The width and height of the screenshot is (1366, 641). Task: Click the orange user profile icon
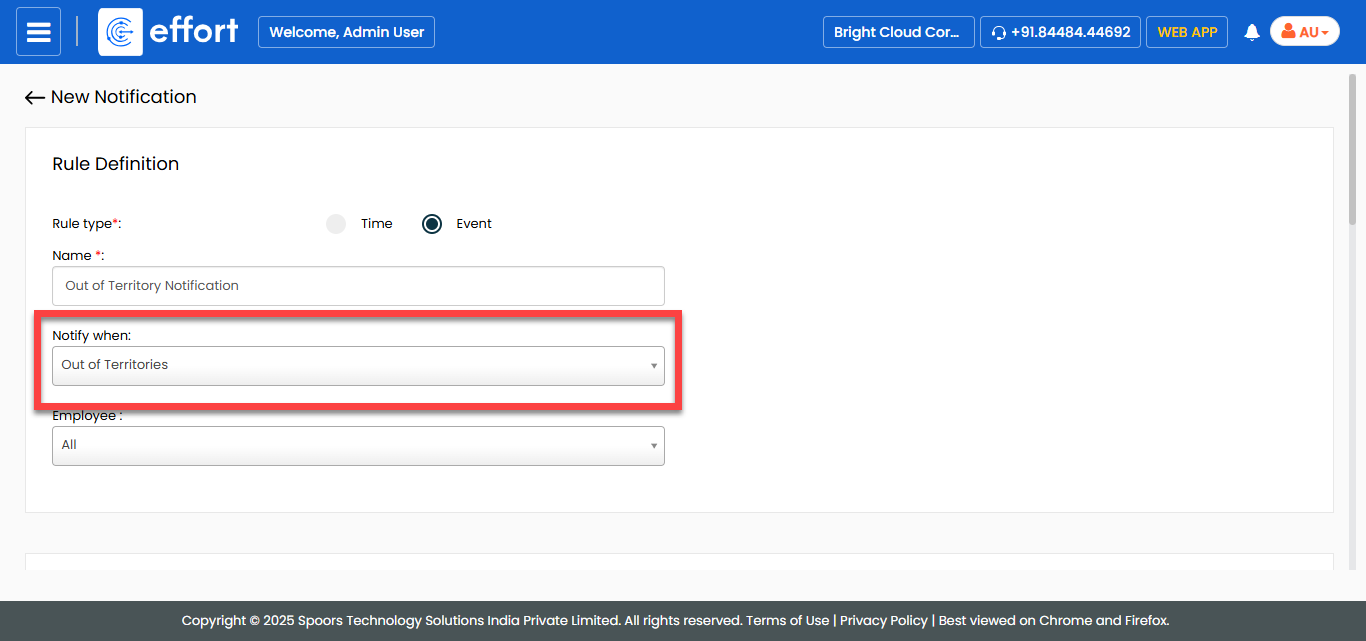pyautogui.click(x=1288, y=32)
